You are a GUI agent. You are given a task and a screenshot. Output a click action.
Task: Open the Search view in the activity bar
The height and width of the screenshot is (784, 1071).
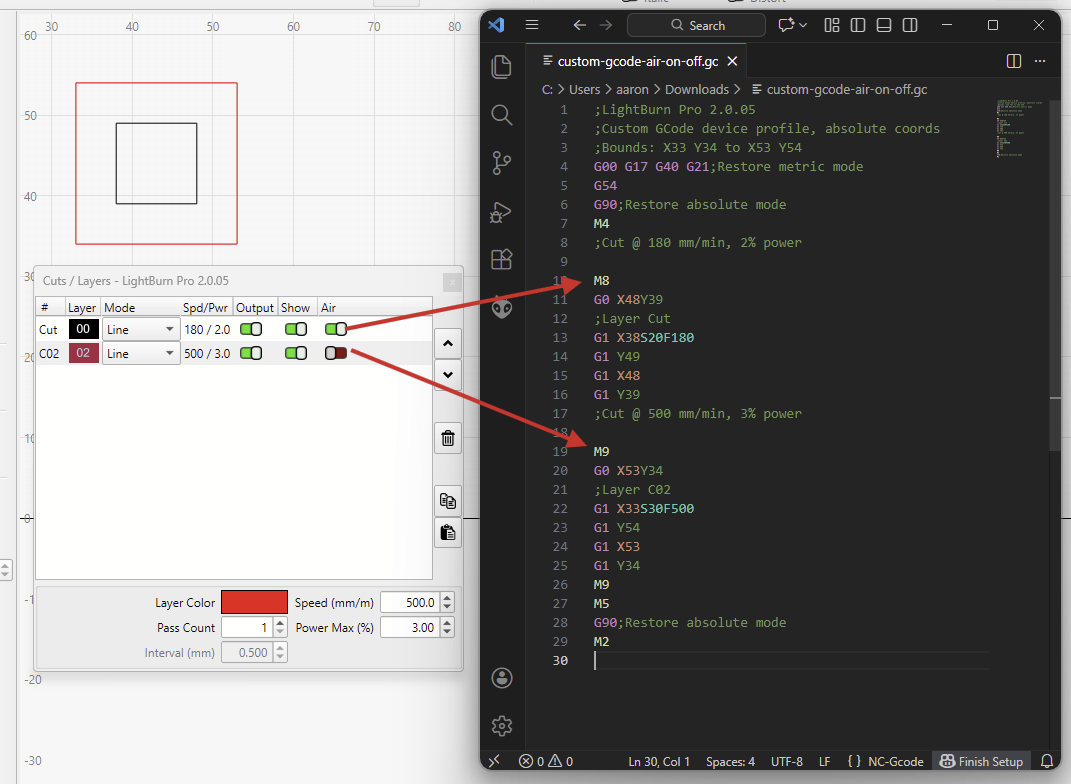(x=501, y=115)
